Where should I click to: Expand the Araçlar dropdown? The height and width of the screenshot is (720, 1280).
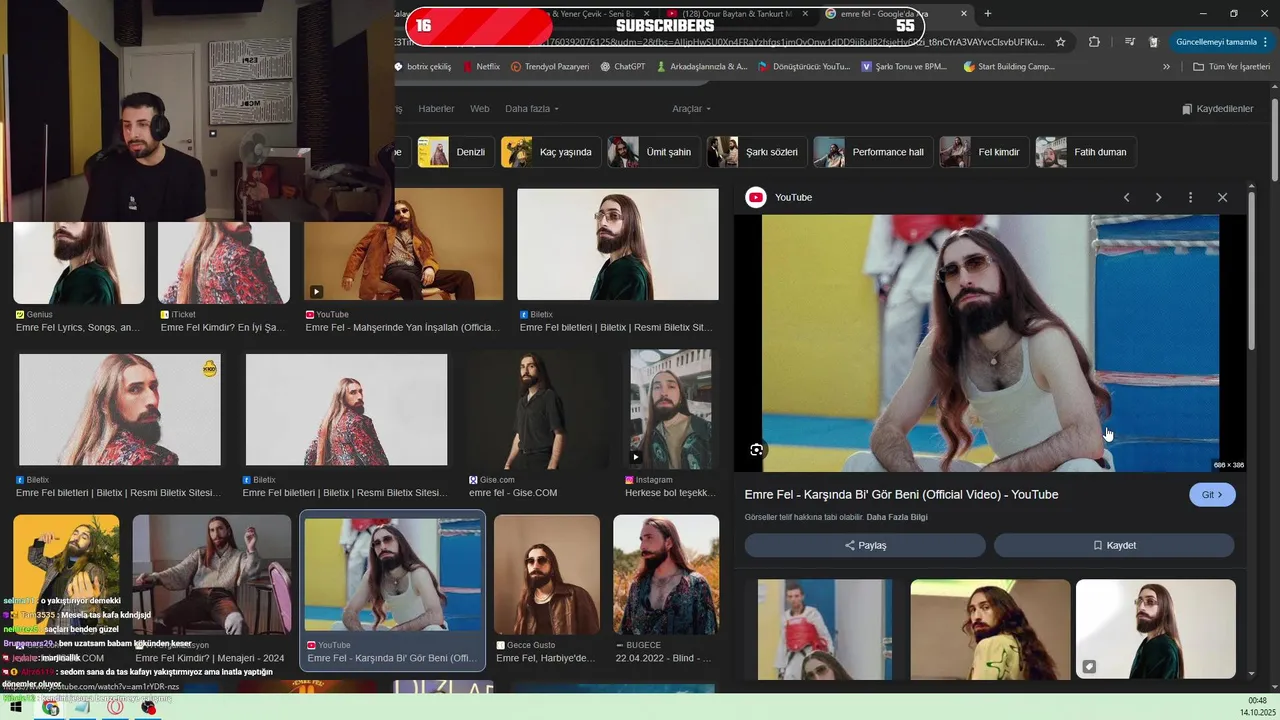pos(691,109)
